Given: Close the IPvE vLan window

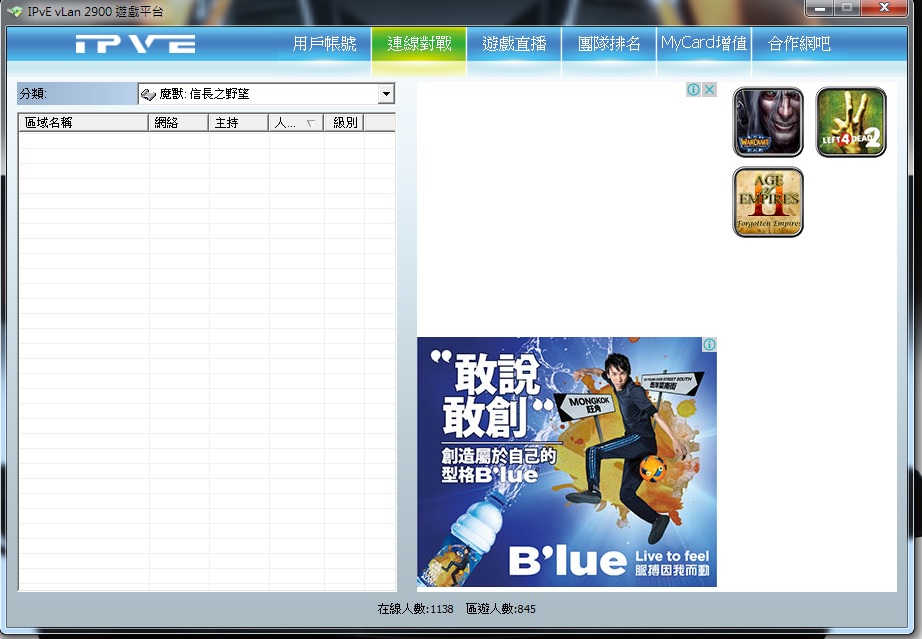Looking at the screenshot, I should coord(884,8).
